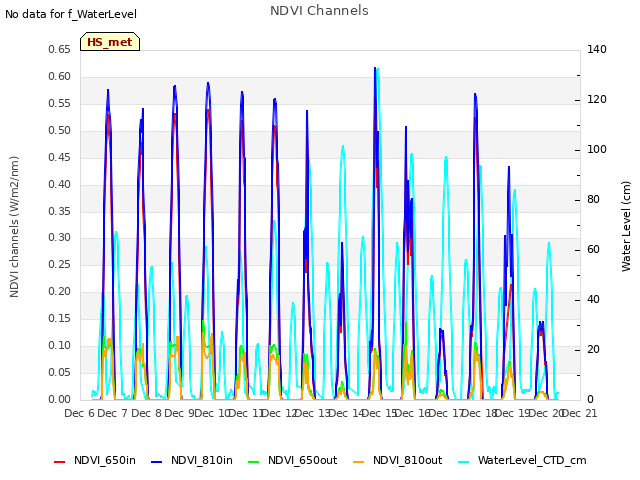Click the 0.45 left axis value
Screen dimensions: 640x480
pyautogui.click(x=60, y=158)
